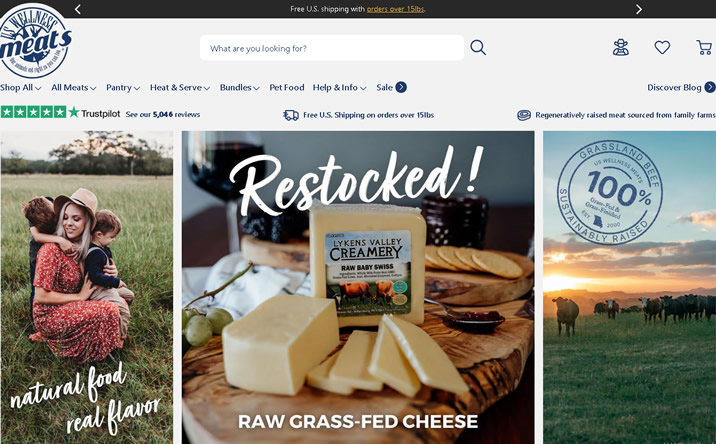
Task: Open the Pet Food menu item
Action: 287,87
